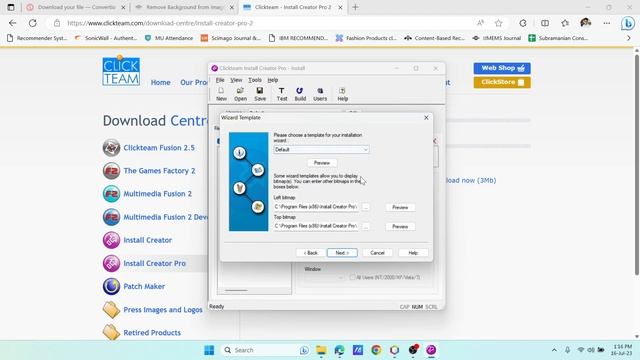Click the New toolbar icon in Install Creator
This screenshot has width=640, height=360.
coord(221,94)
